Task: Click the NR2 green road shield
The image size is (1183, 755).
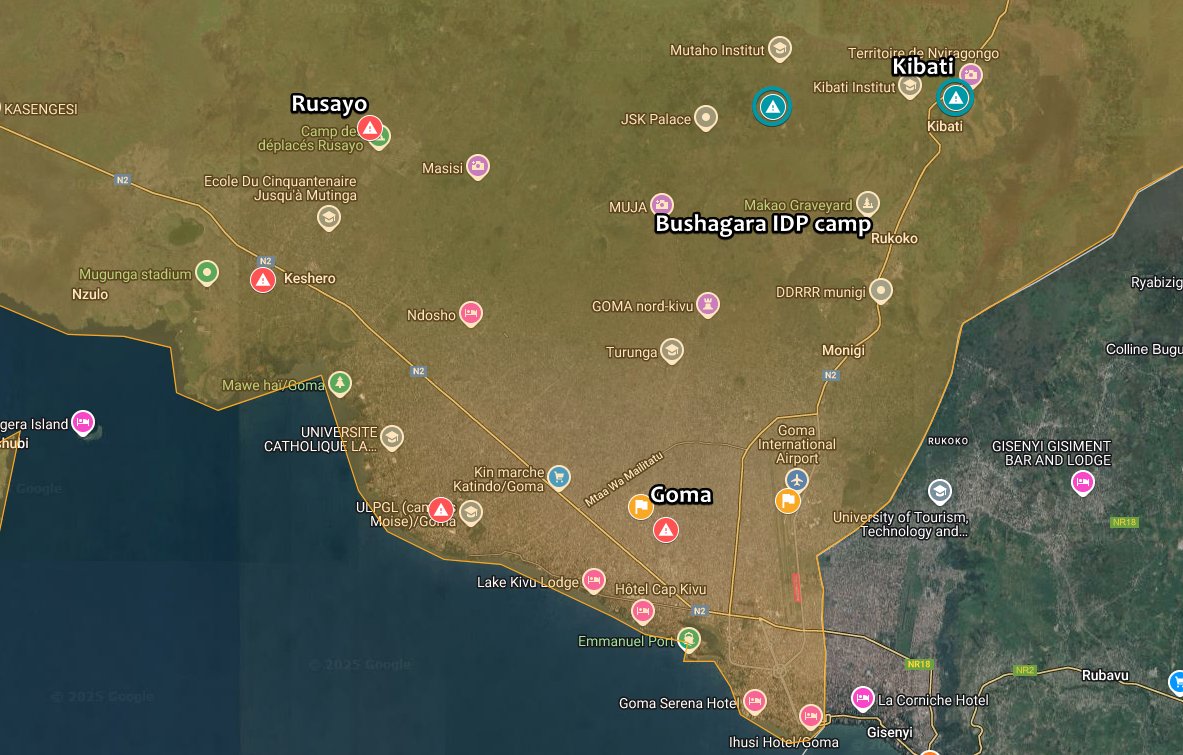Action: (1025, 670)
